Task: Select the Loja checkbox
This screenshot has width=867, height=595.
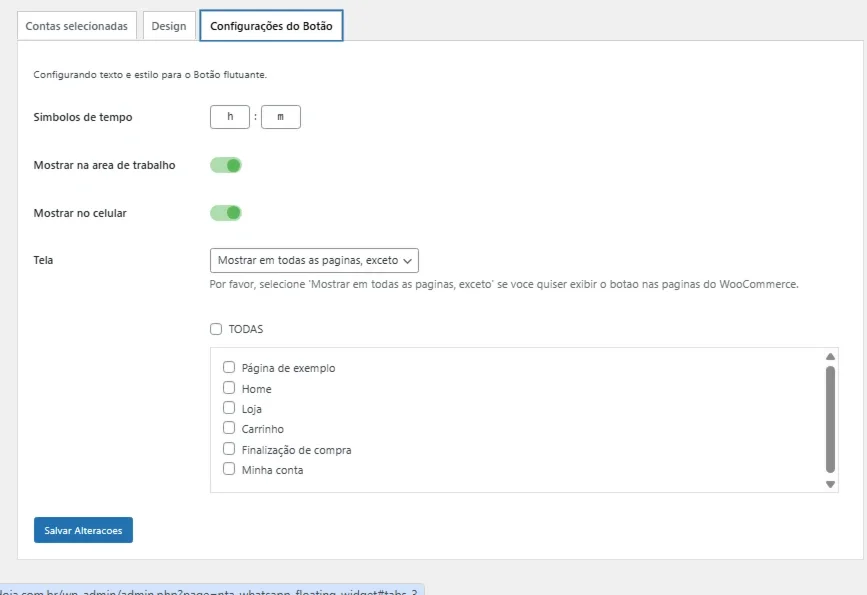Action: tap(229, 408)
